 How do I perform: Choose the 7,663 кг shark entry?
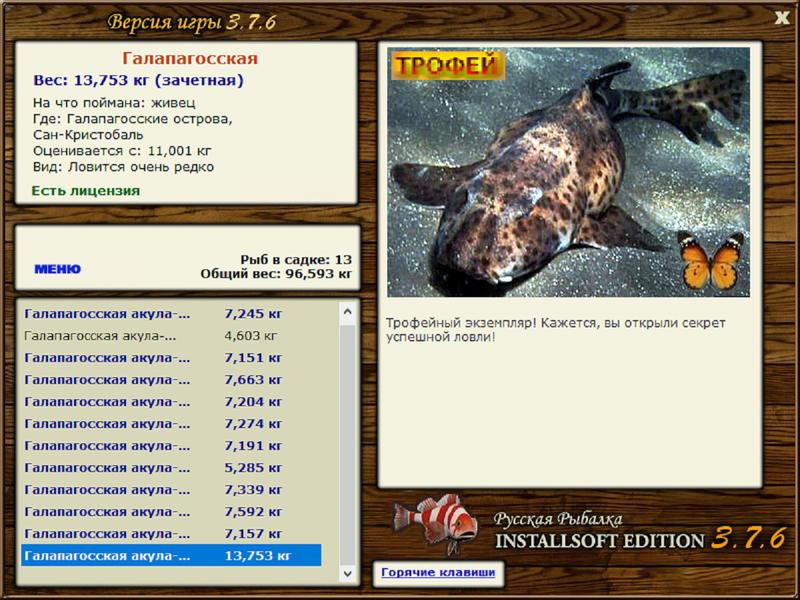[171, 380]
